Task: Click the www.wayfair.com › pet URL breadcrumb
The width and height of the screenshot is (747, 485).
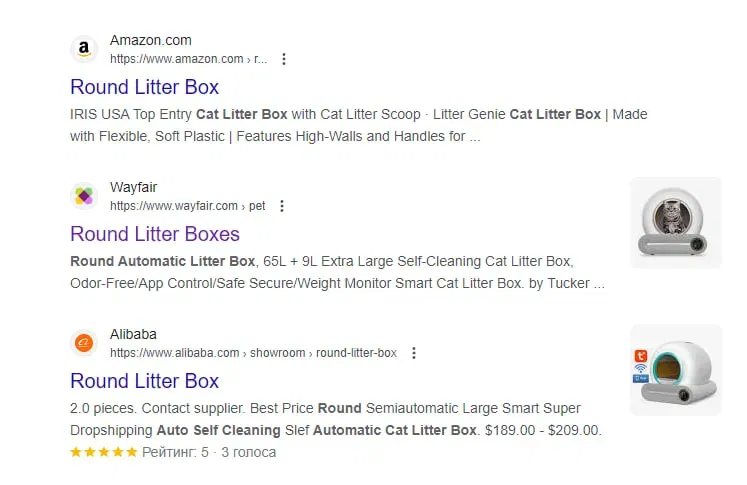Action: [x=187, y=206]
